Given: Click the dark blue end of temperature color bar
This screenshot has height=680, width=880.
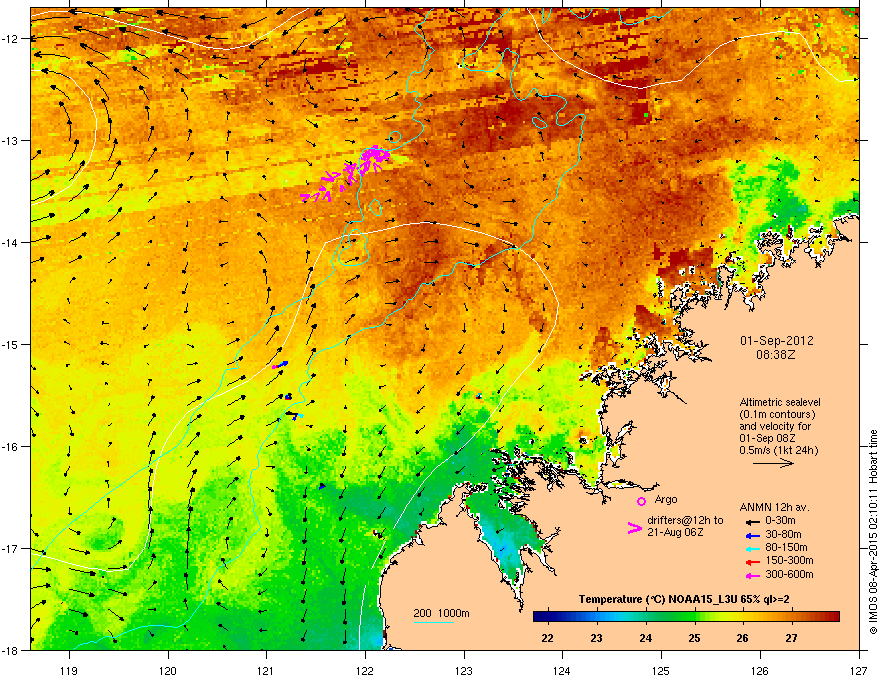Looking at the screenshot, I should (542, 617).
